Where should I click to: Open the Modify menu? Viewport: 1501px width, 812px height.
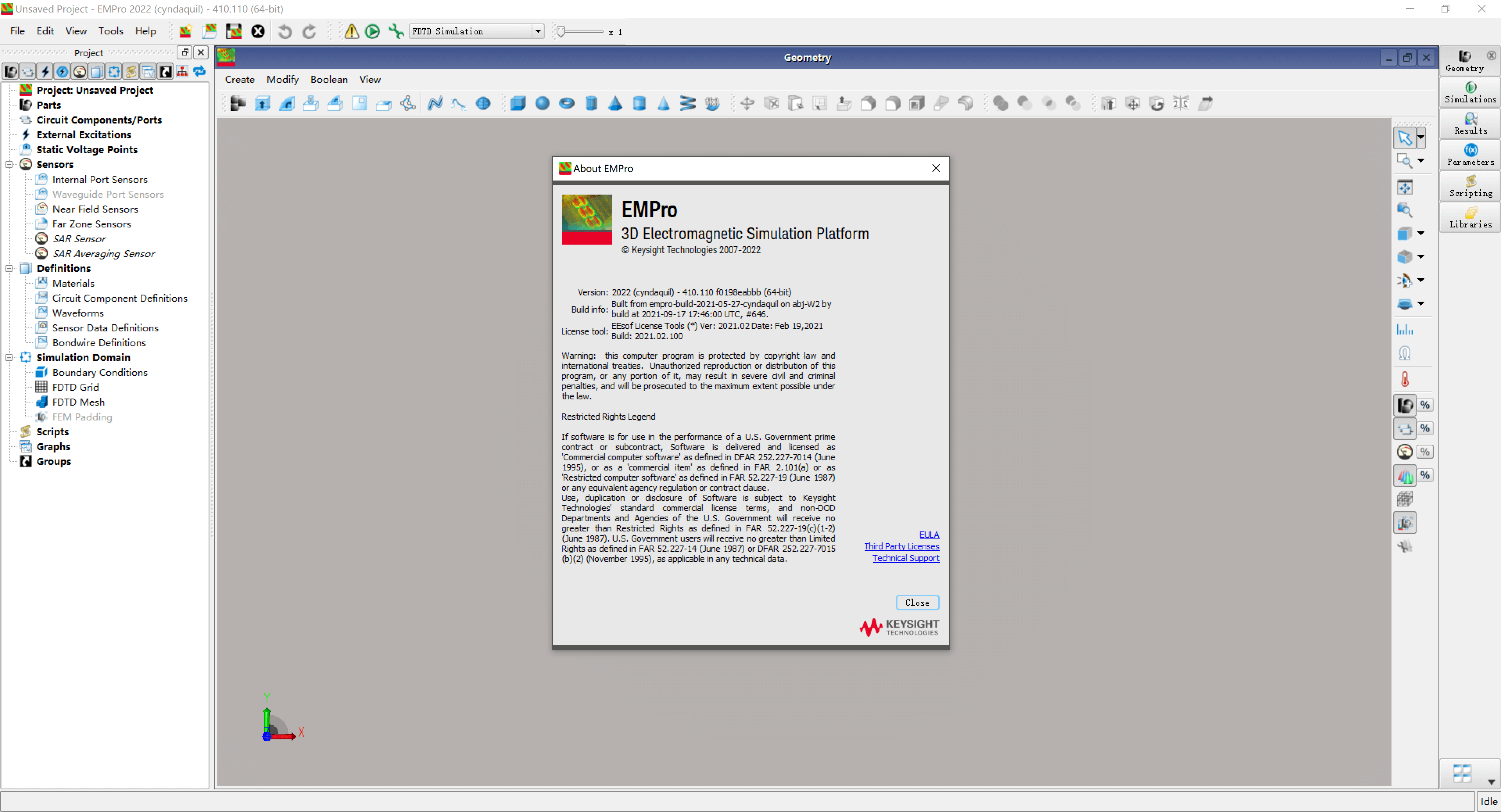click(x=282, y=79)
